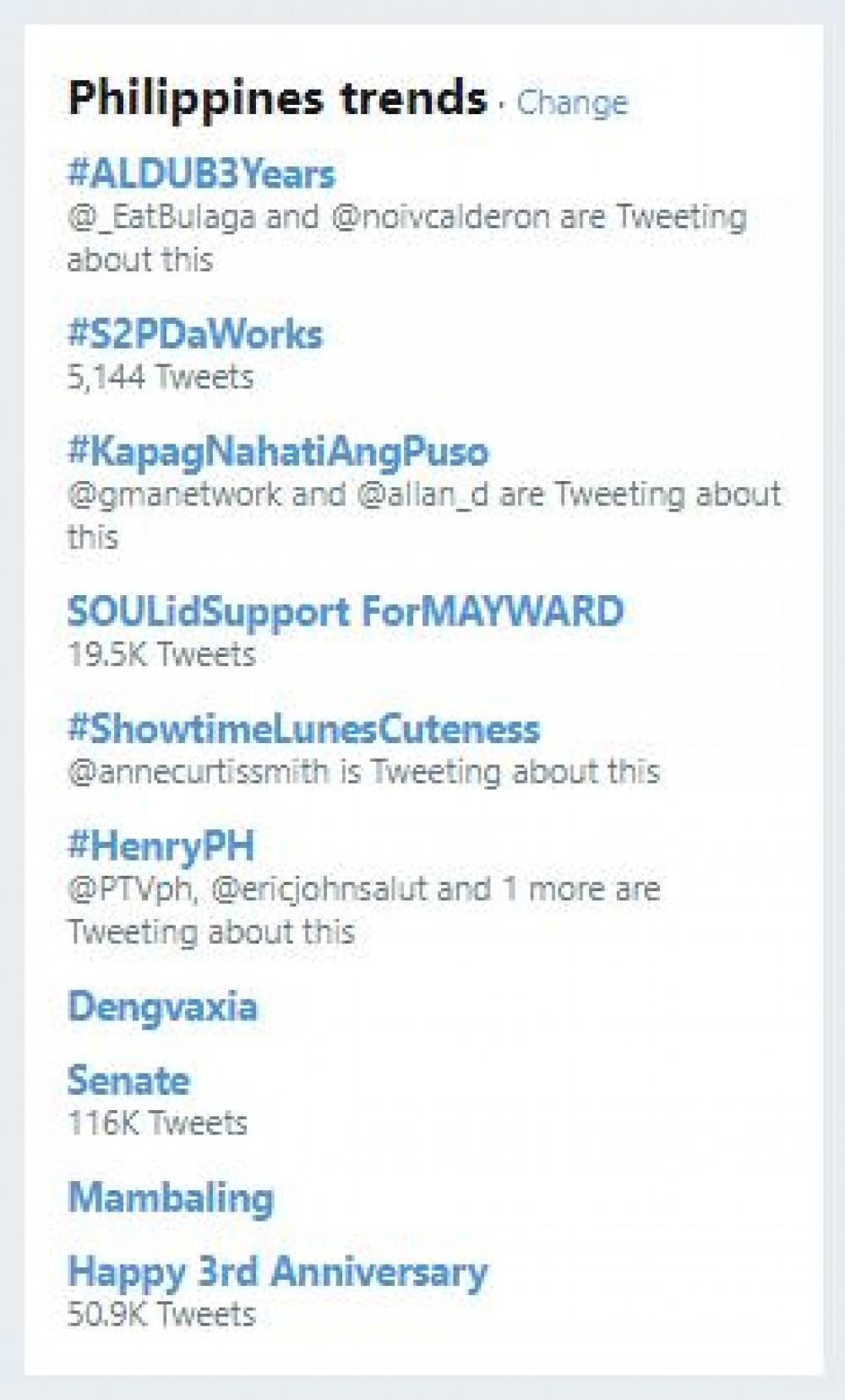845x1400 pixels.
Task: Open the #S2PDaWorks trend
Action: [x=194, y=334]
